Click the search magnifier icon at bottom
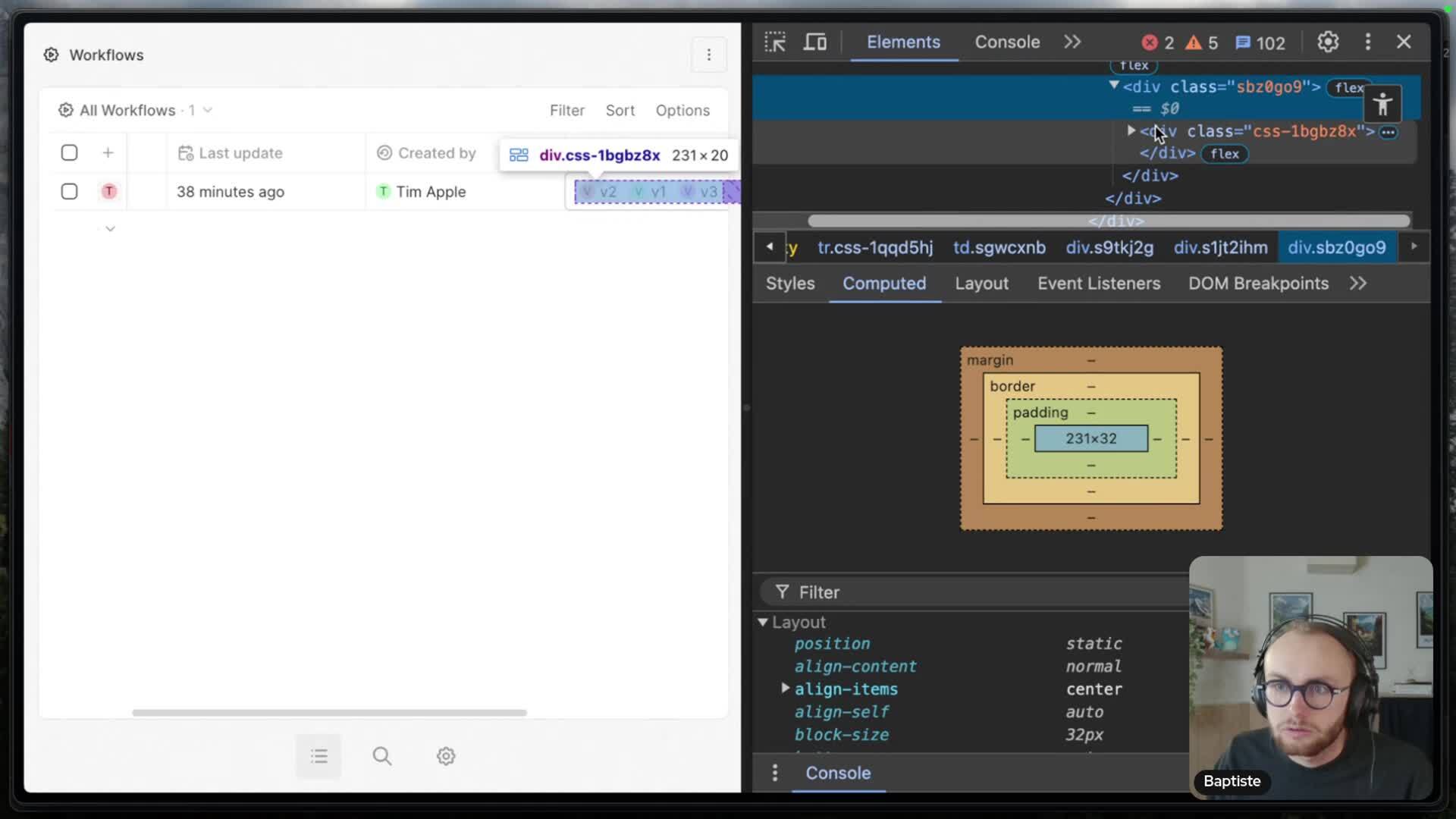1456x819 pixels. click(x=382, y=756)
